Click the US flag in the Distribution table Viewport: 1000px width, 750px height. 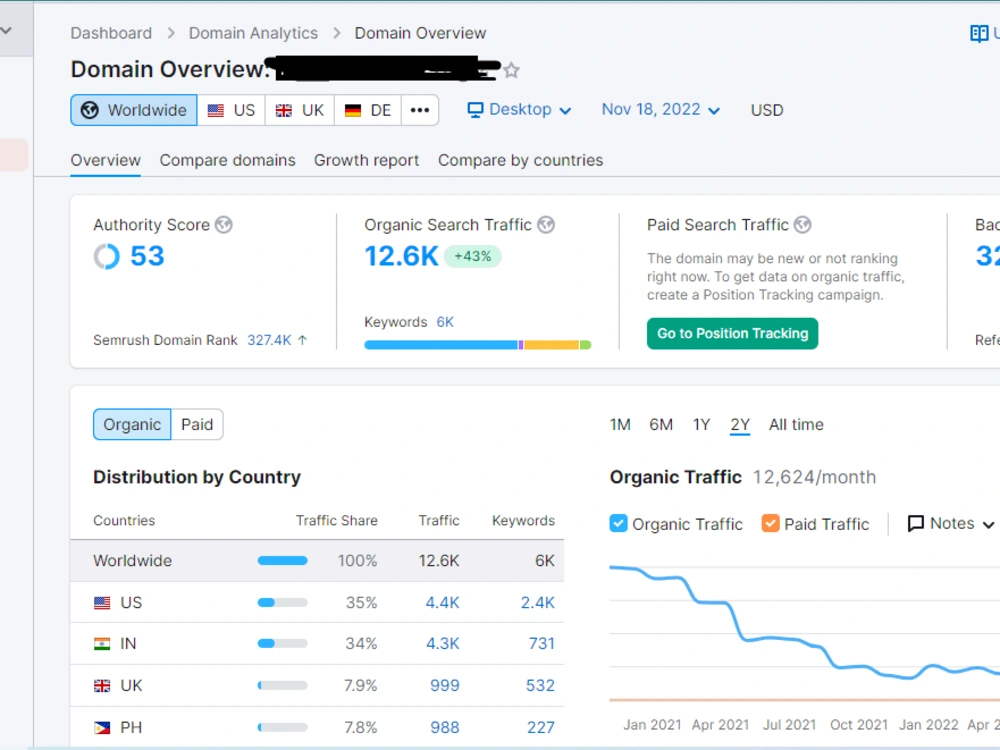pos(102,603)
